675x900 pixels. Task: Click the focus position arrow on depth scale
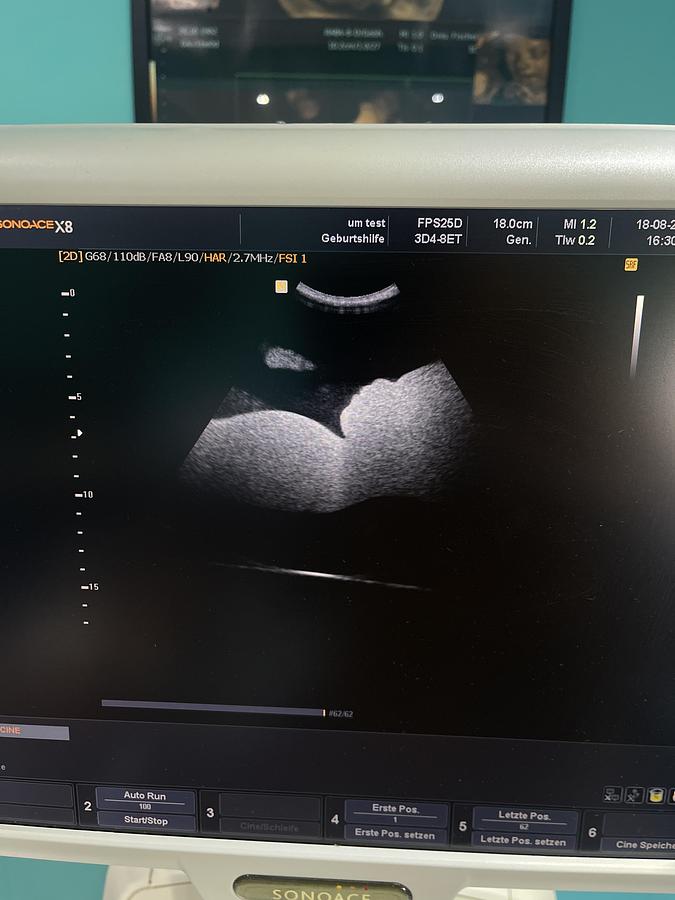point(80,433)
